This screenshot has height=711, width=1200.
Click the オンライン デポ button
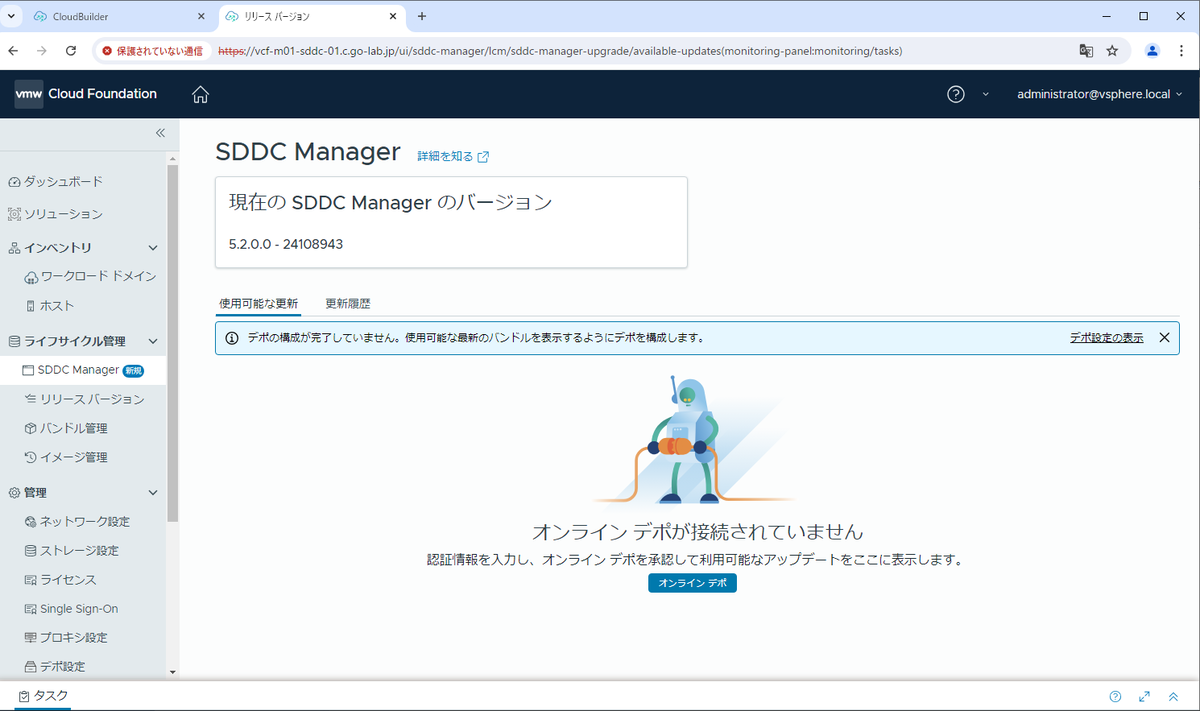pyautogui.click(x=692, y=583)
